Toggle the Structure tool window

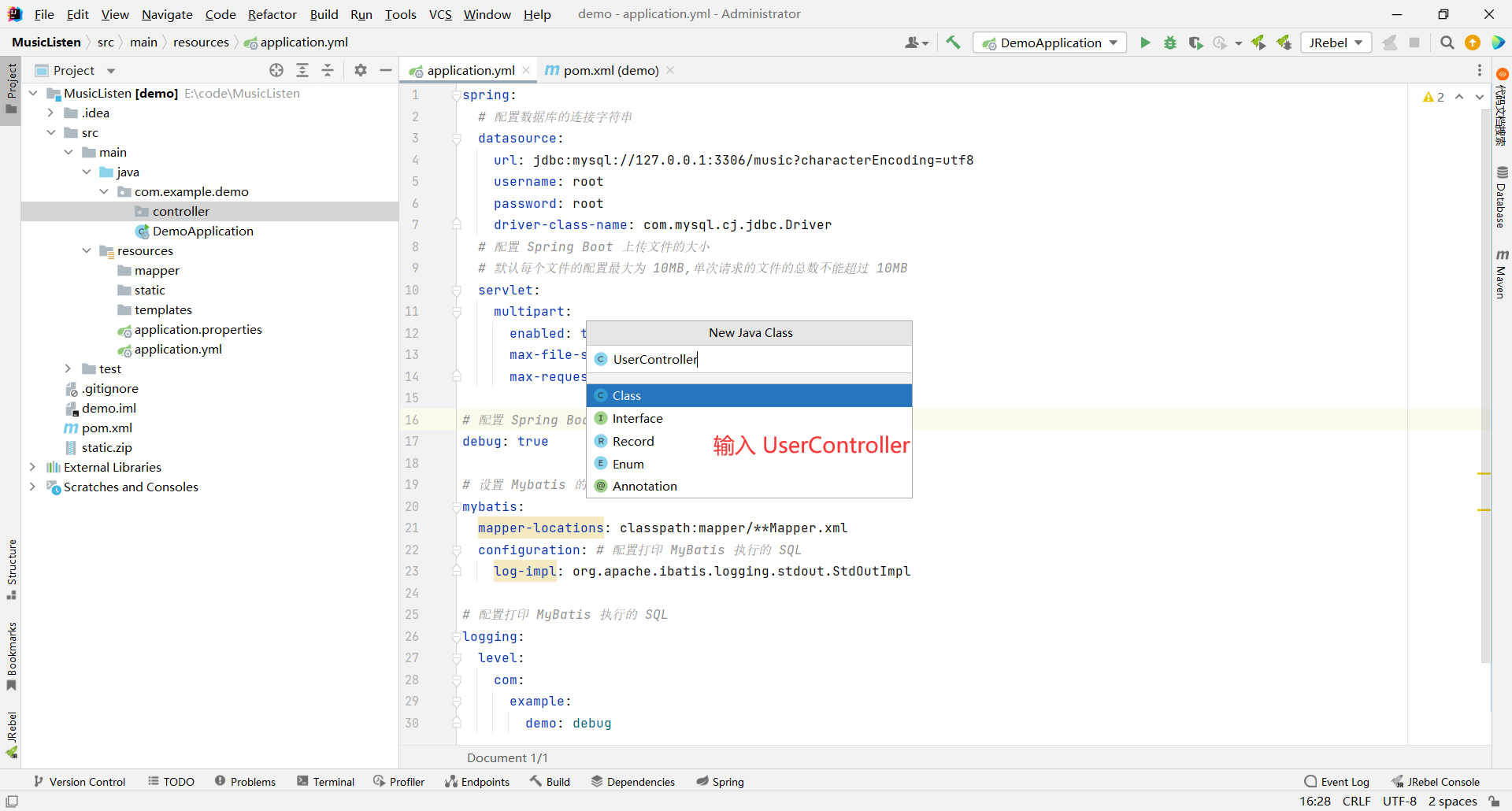point(12,568)
